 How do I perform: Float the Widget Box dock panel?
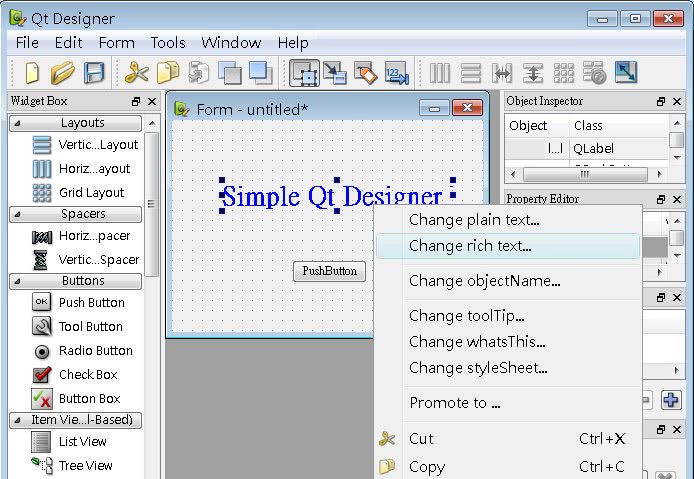[x=136, y=102]
